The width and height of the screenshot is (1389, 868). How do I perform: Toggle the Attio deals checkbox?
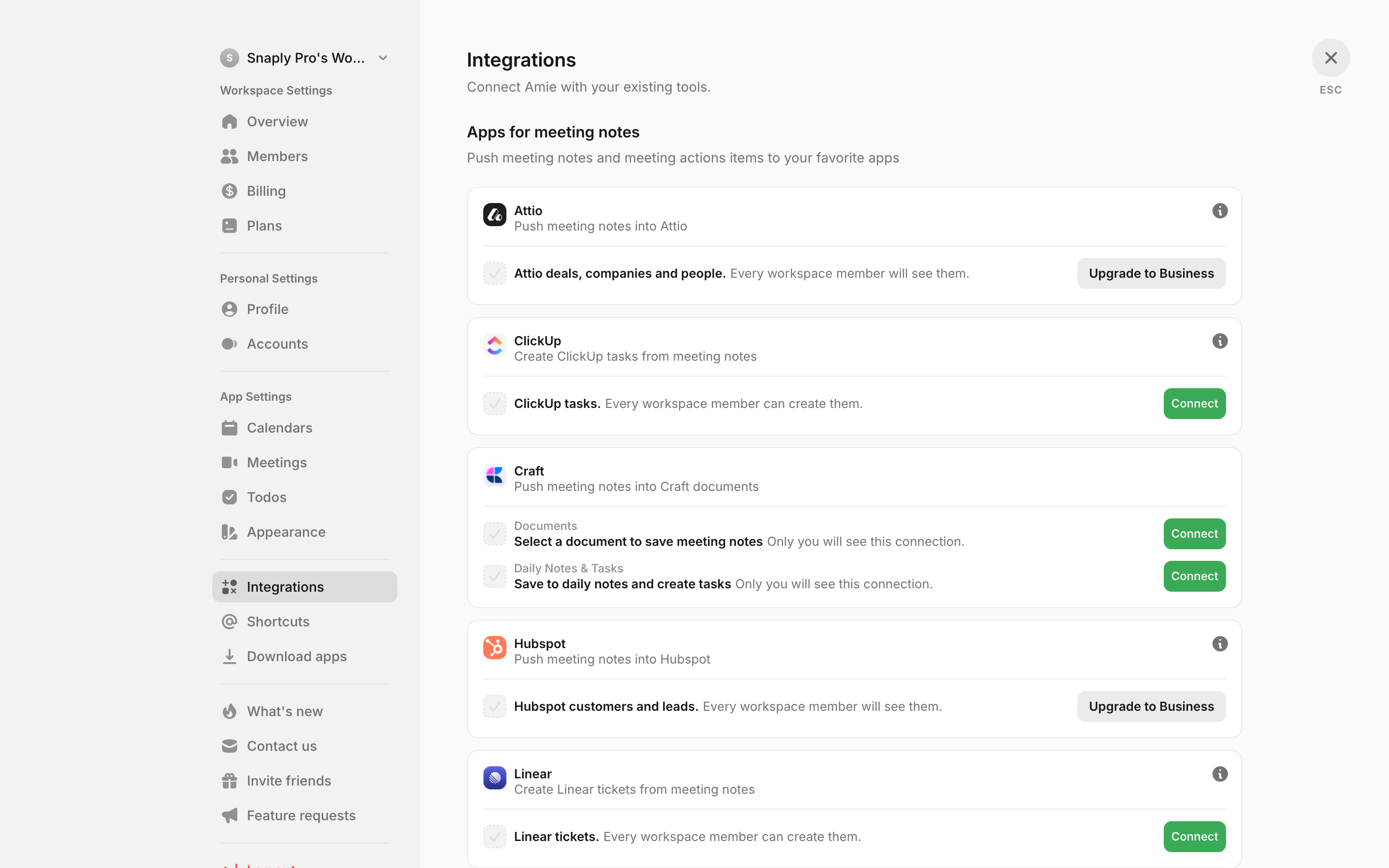(x=494, y=273)
